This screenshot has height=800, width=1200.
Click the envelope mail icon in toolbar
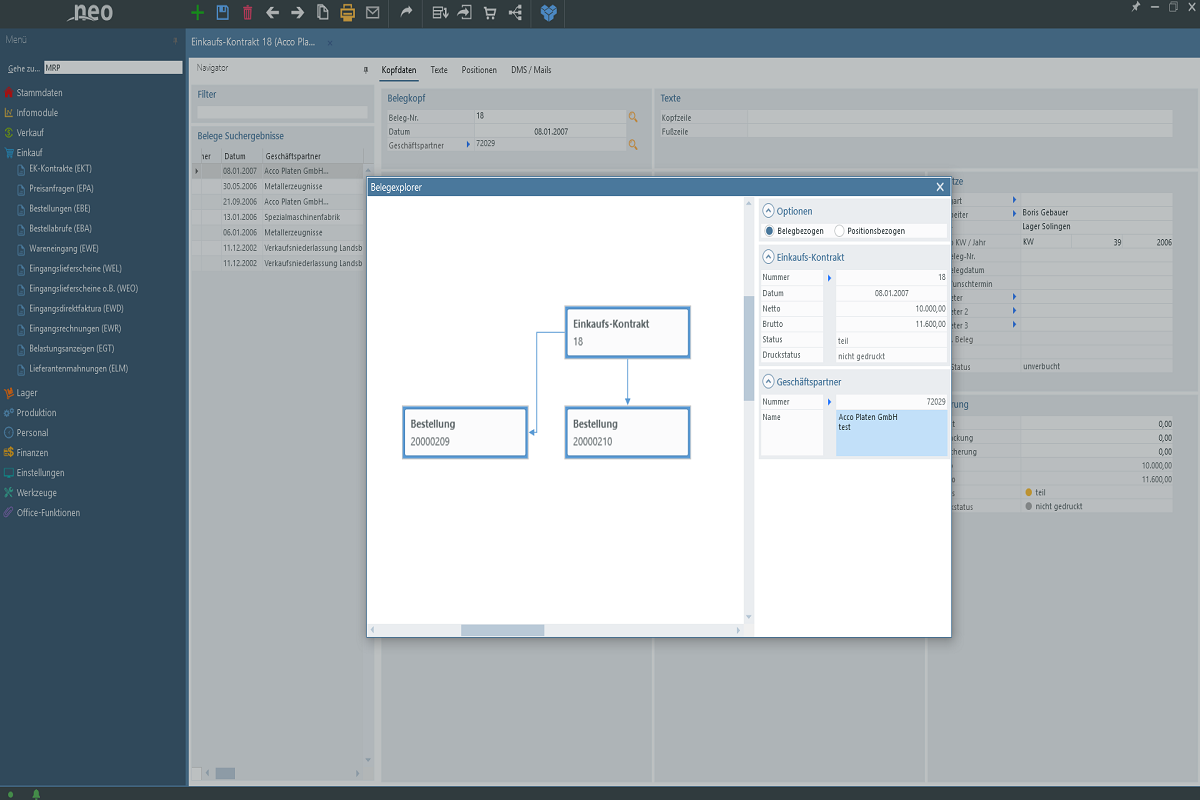[x=372, y=13]
